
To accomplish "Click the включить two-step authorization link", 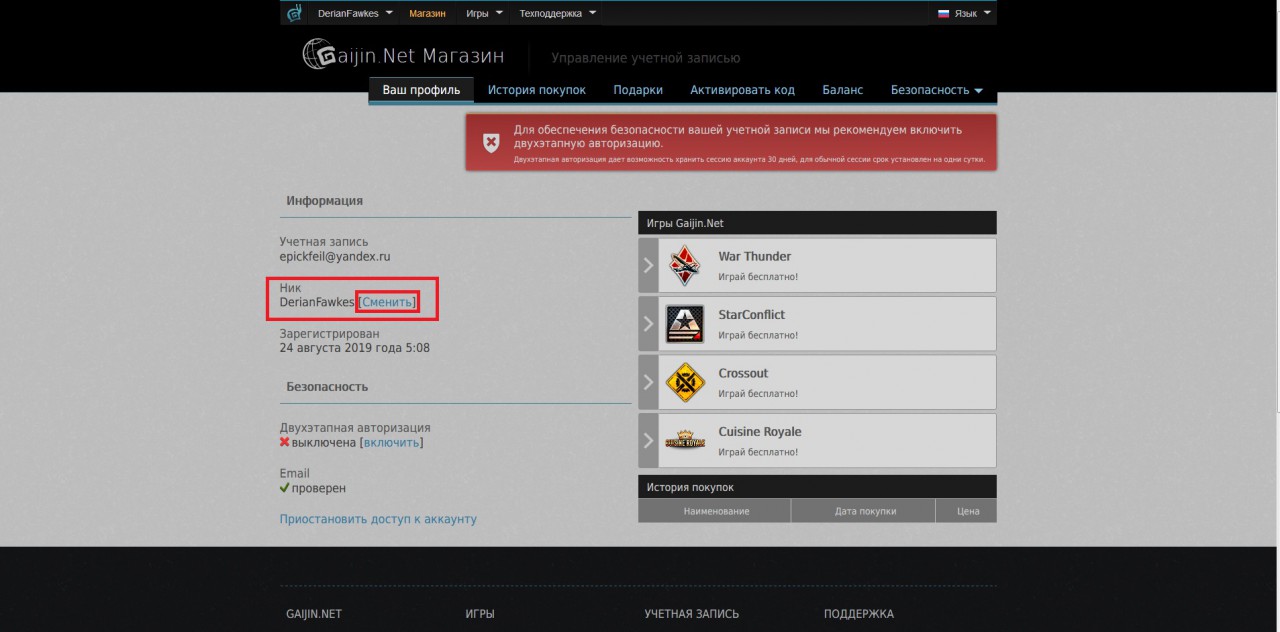I will 391,442.
